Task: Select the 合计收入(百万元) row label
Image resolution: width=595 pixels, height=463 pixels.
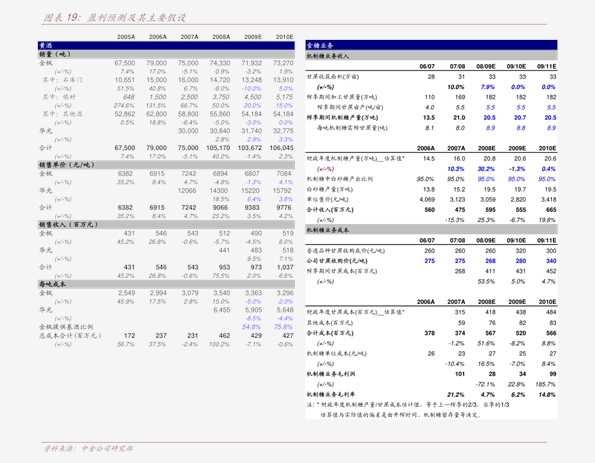Action: [x=330, y=210]
